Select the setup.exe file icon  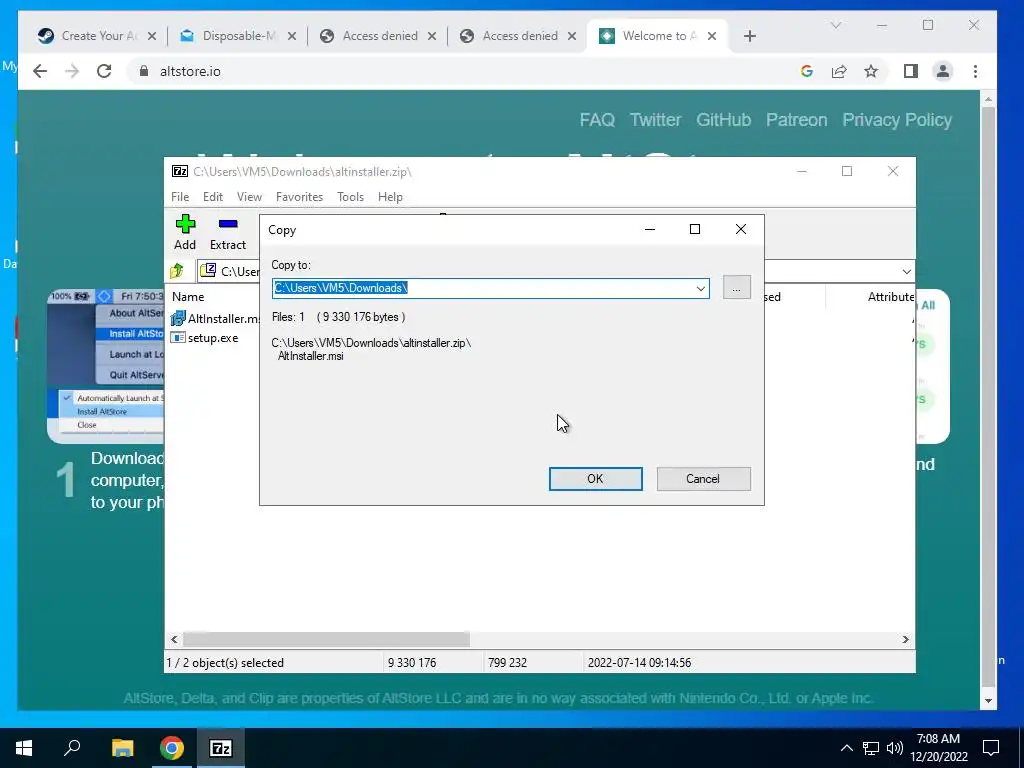click(x=178, y=338)
